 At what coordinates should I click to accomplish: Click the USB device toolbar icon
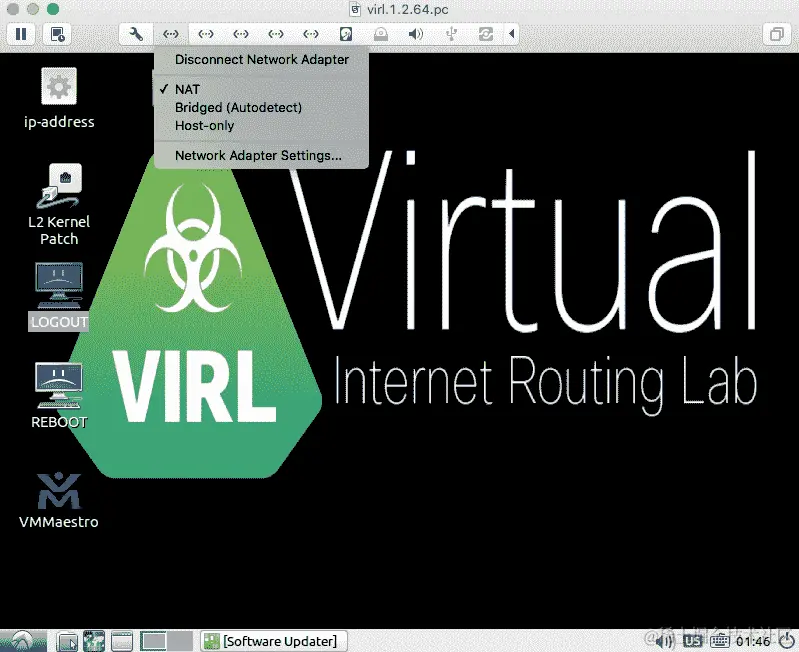[451, 34]
